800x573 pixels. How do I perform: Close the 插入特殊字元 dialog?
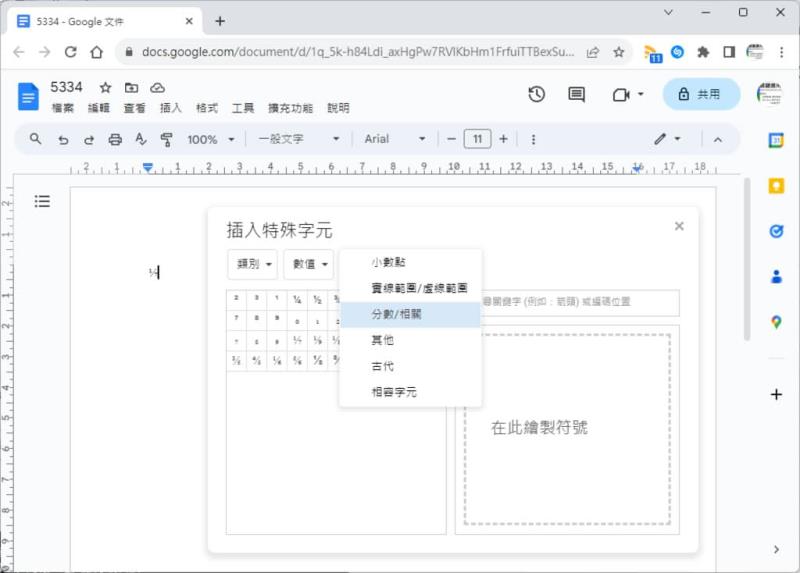(679, 226)
